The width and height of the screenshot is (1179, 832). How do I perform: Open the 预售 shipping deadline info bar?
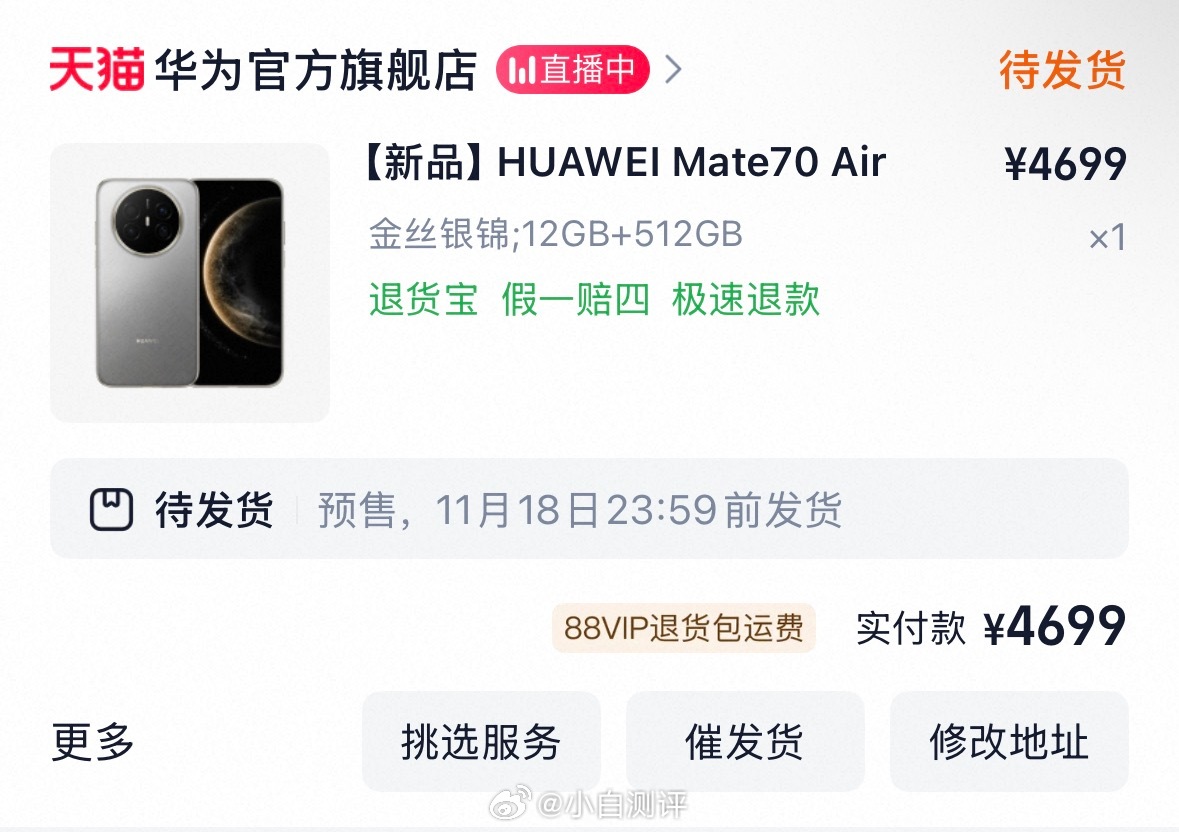pyautogui.click(x=590, y=508)
